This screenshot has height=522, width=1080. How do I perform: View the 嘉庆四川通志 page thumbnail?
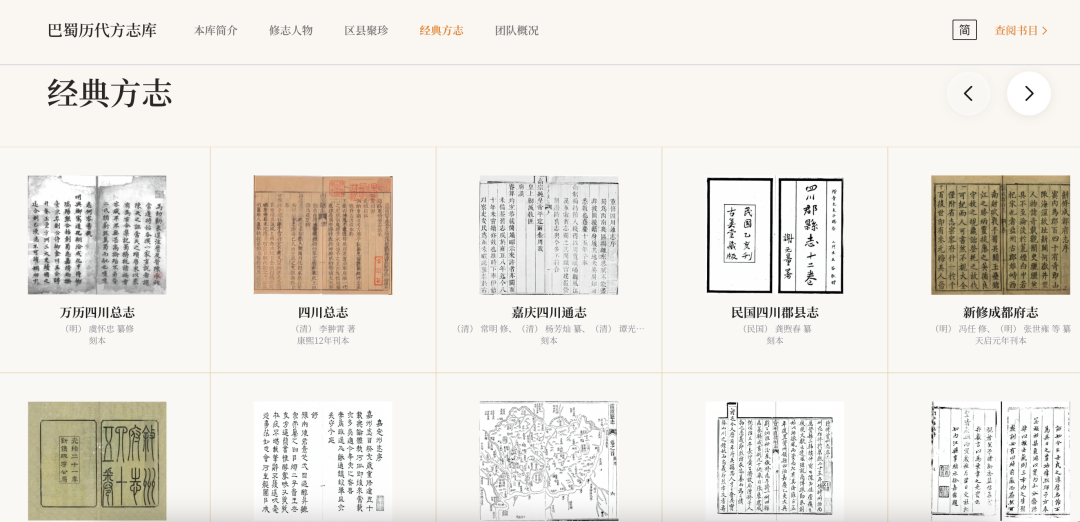[549, 235]
